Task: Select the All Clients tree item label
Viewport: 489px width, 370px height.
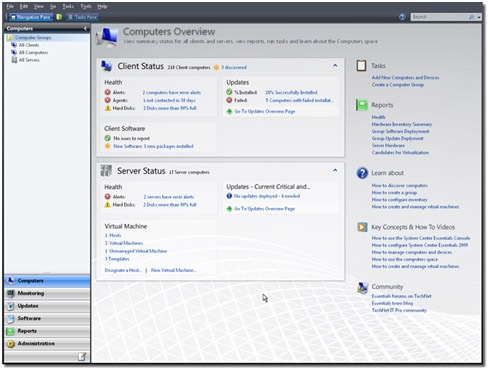Action: (29, 45)
